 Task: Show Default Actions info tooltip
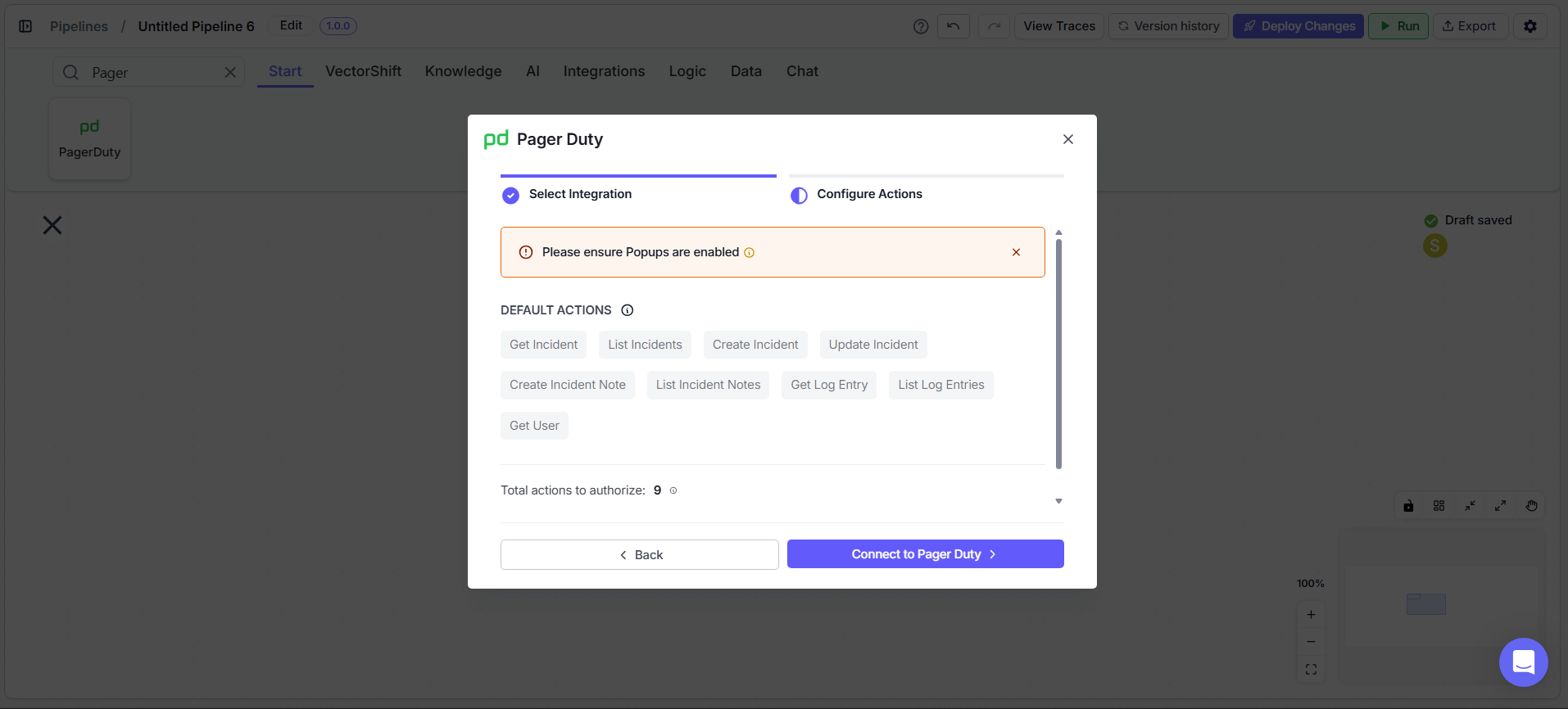click(628, 310)
